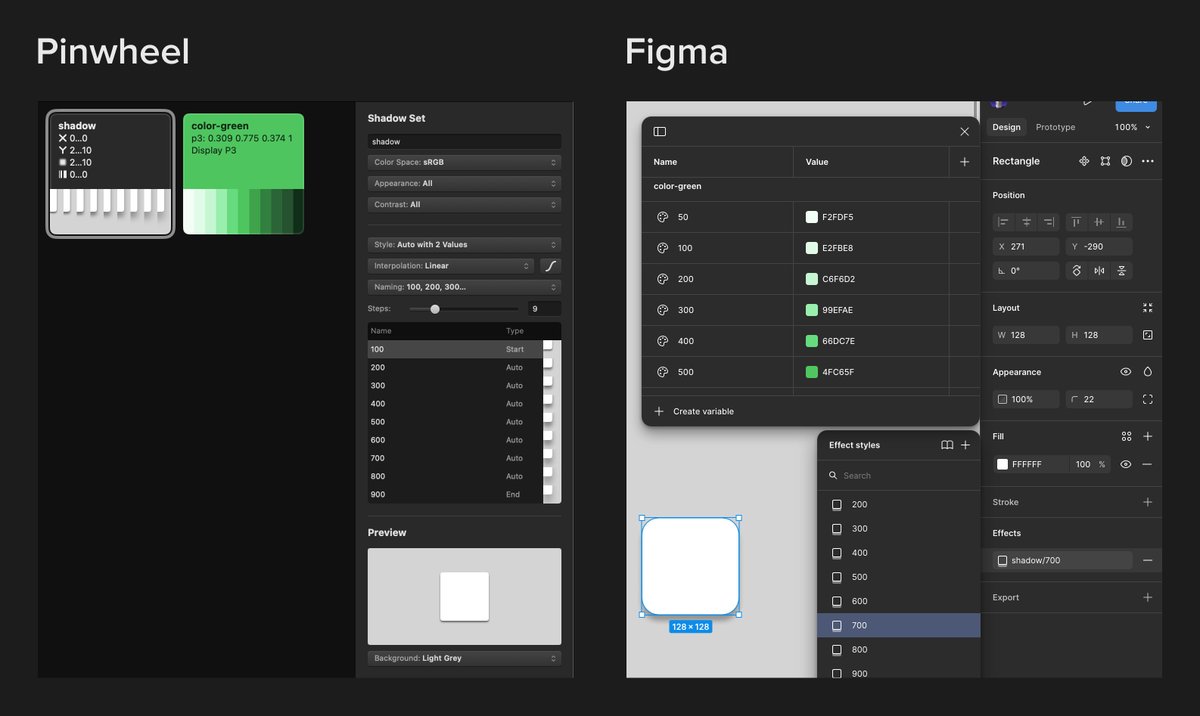Select effect style 400

click(898, 552)
